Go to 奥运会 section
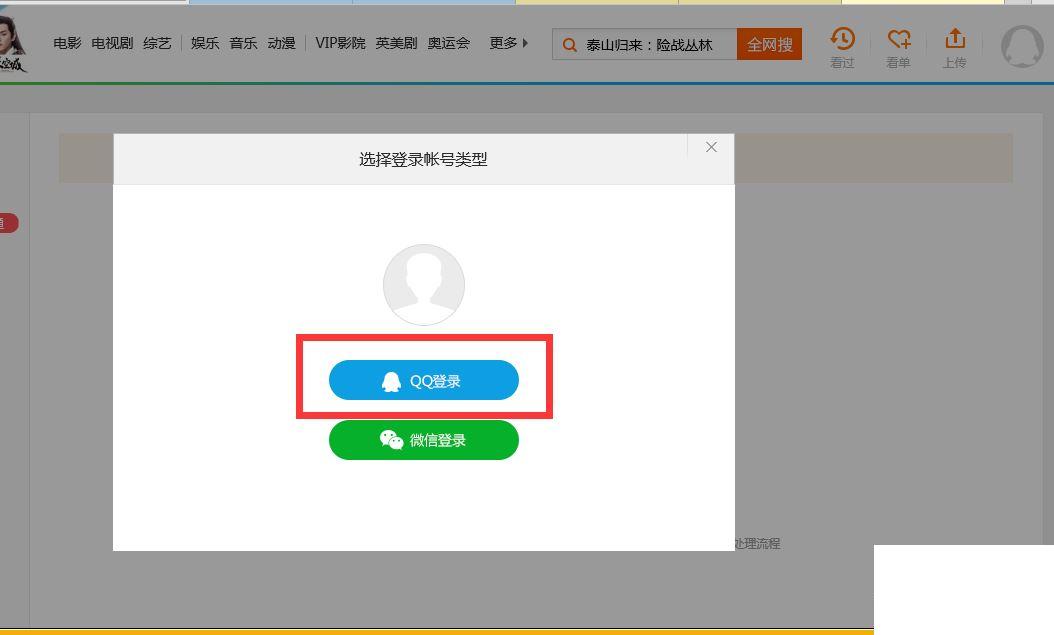This screenshot has width=1054, height=635. 448,44
